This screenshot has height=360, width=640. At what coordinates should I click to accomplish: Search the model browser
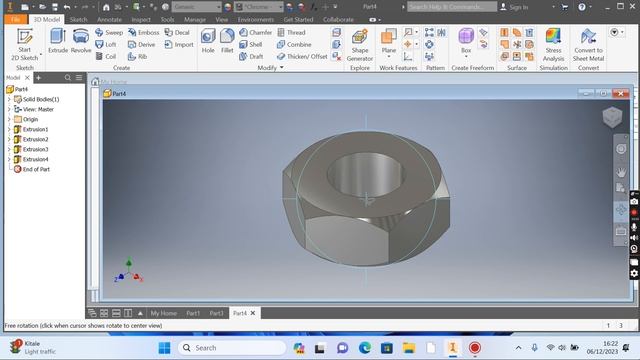[68, 78]
